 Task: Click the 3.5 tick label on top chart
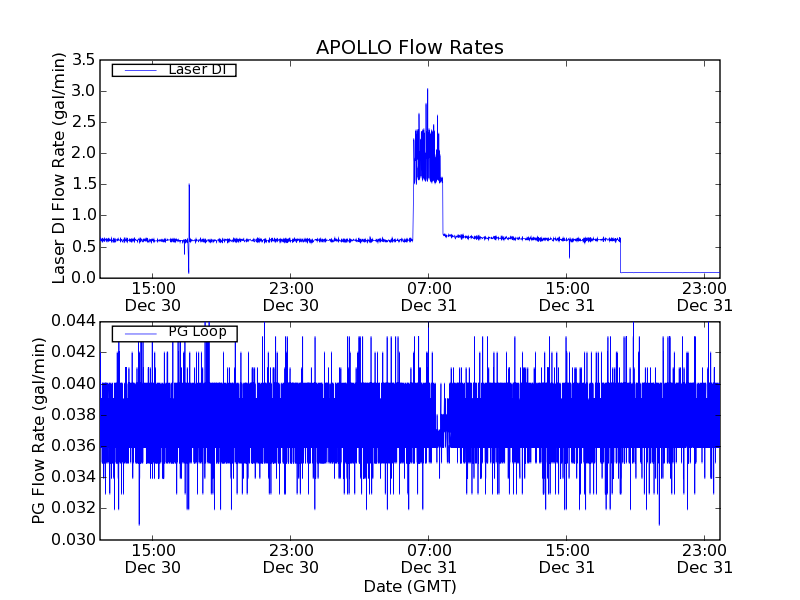[x=84, y=60]
